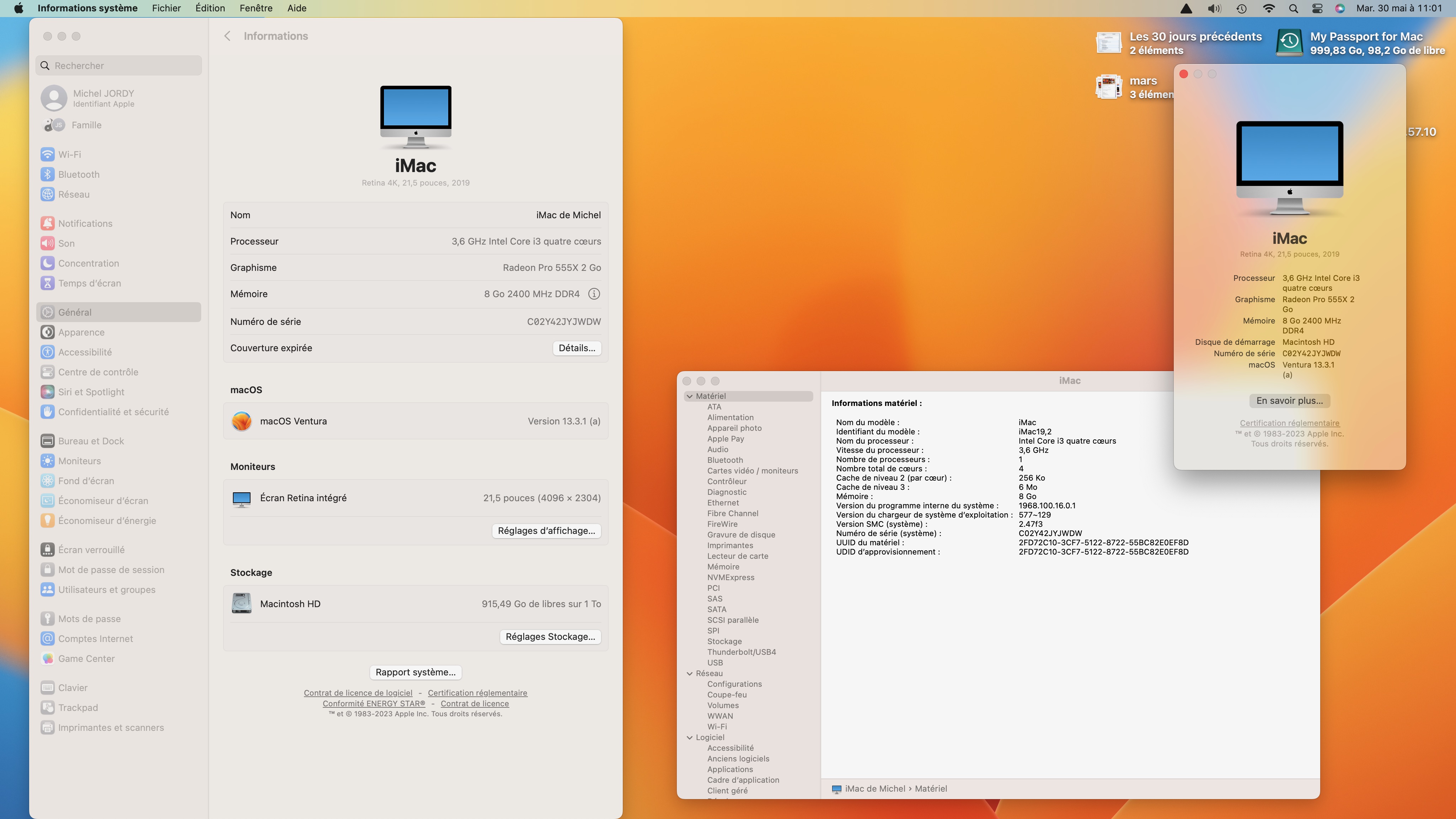Open Les 30 jours précédents desktop stack
Screen dimensions: 1456x819
click(1178, 43)
